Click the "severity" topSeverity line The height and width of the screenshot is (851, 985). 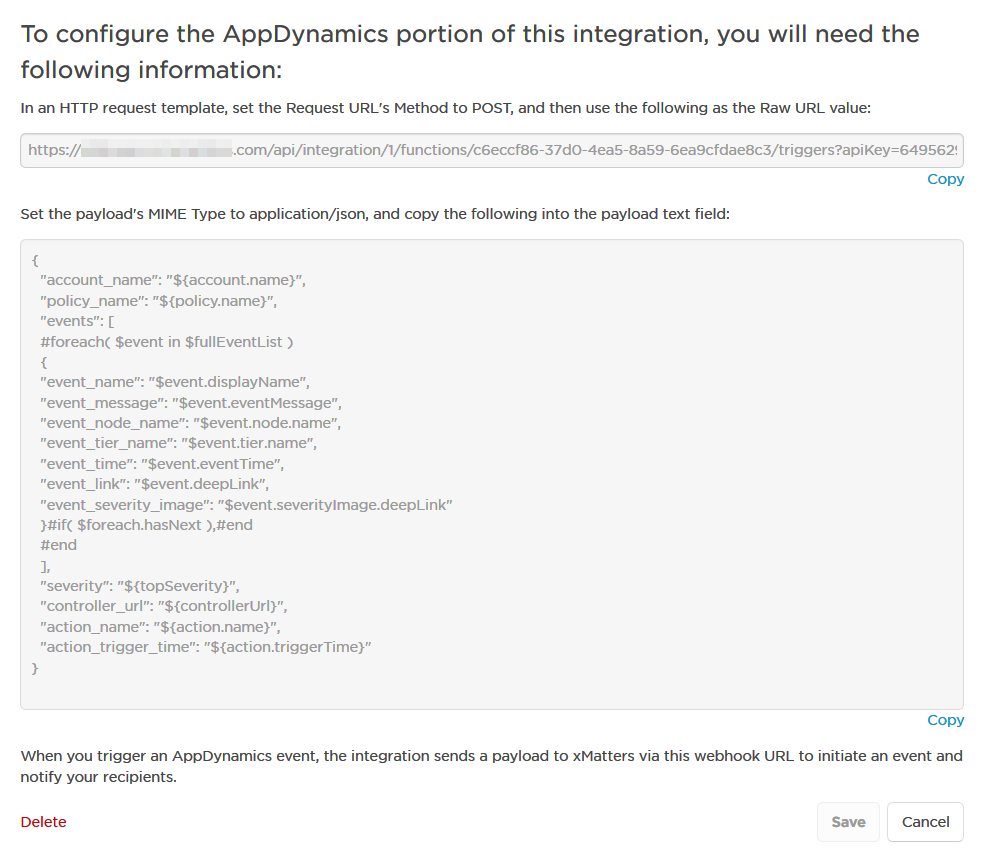click(139, 586)
